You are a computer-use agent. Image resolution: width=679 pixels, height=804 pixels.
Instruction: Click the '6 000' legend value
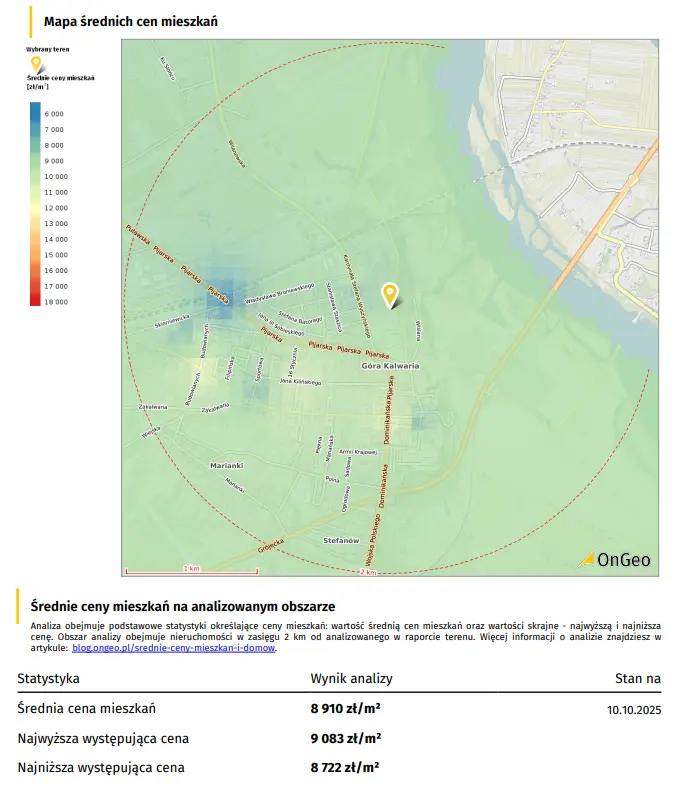click(54, 114)
